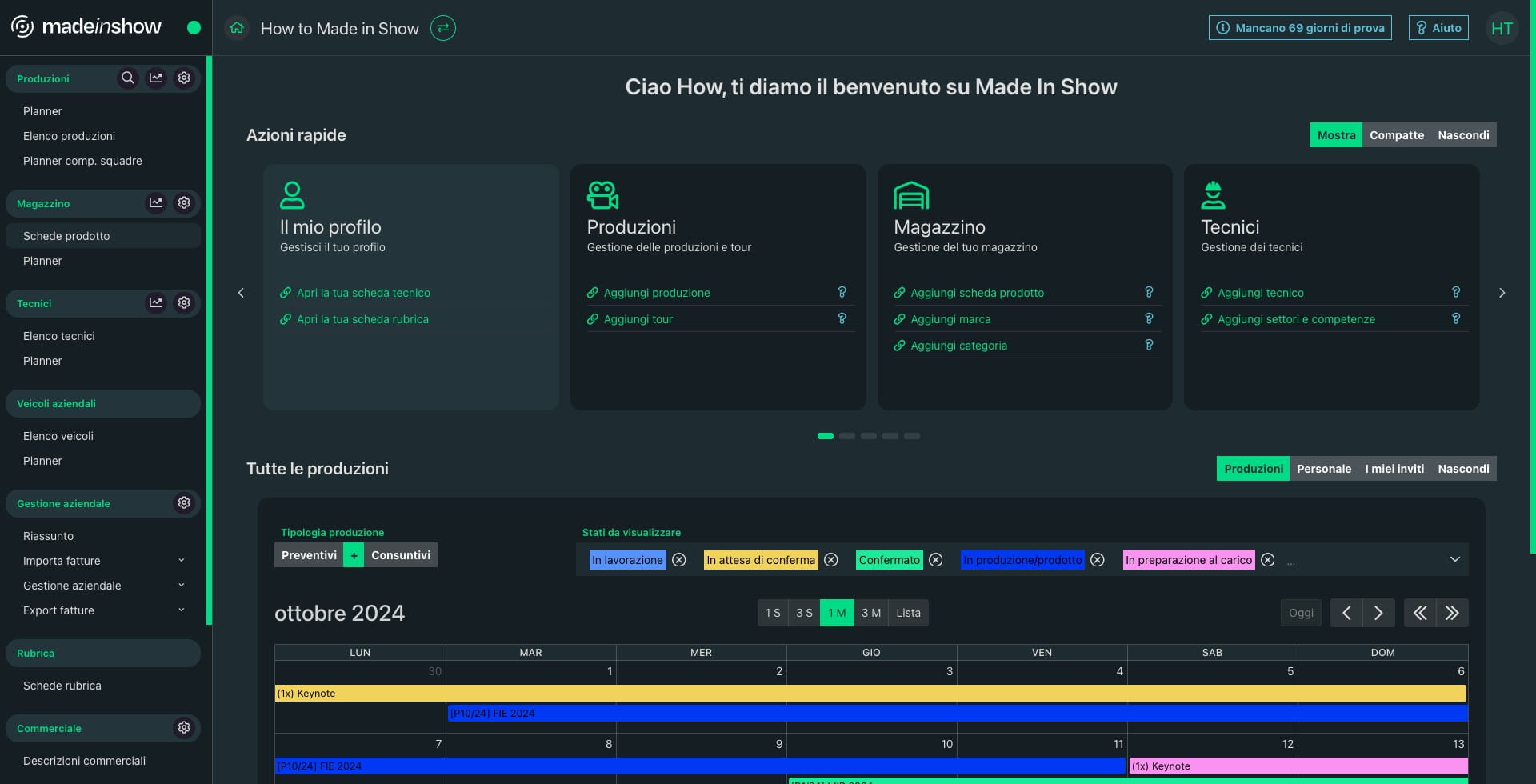The image size is (1536, 784).
Task: Open the Magazzino statistics chart icon
Action: tap(156, 202)
